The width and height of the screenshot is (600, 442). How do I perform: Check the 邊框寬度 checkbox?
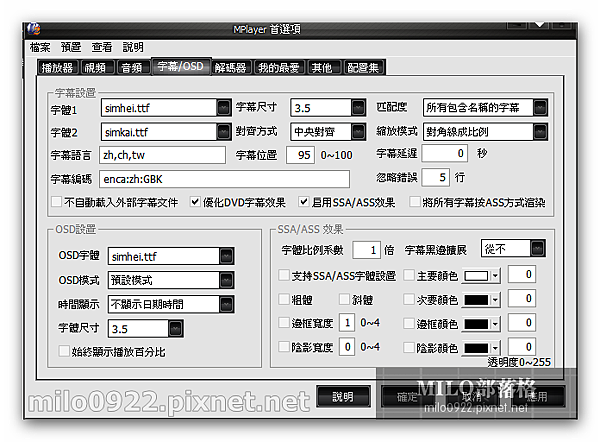284,323
